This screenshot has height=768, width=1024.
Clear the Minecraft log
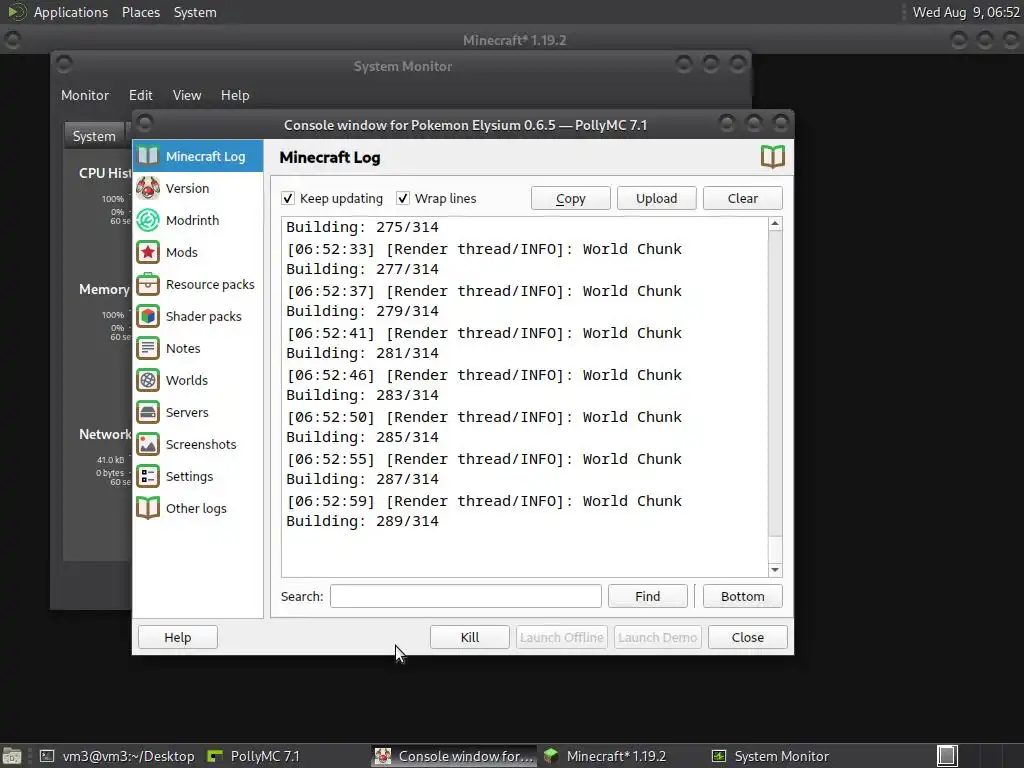click(743, 199)
